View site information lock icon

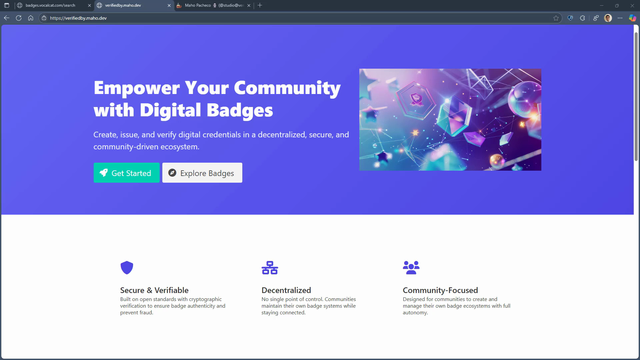[x=44, y=18]
